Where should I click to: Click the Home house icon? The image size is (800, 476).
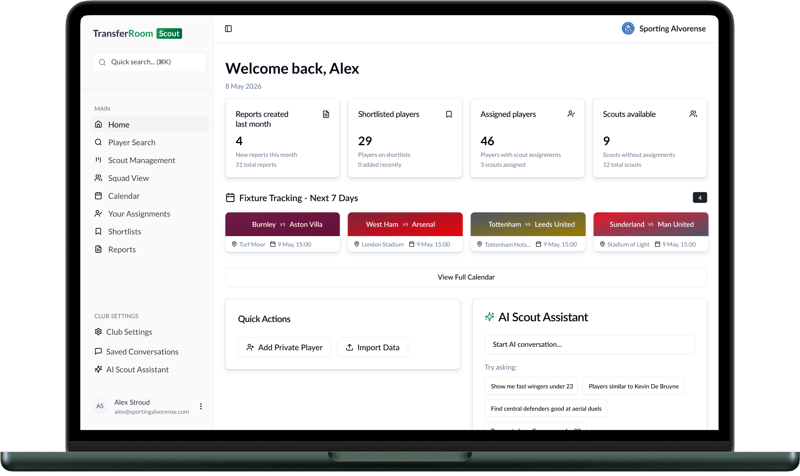click(x=98, y=124)
